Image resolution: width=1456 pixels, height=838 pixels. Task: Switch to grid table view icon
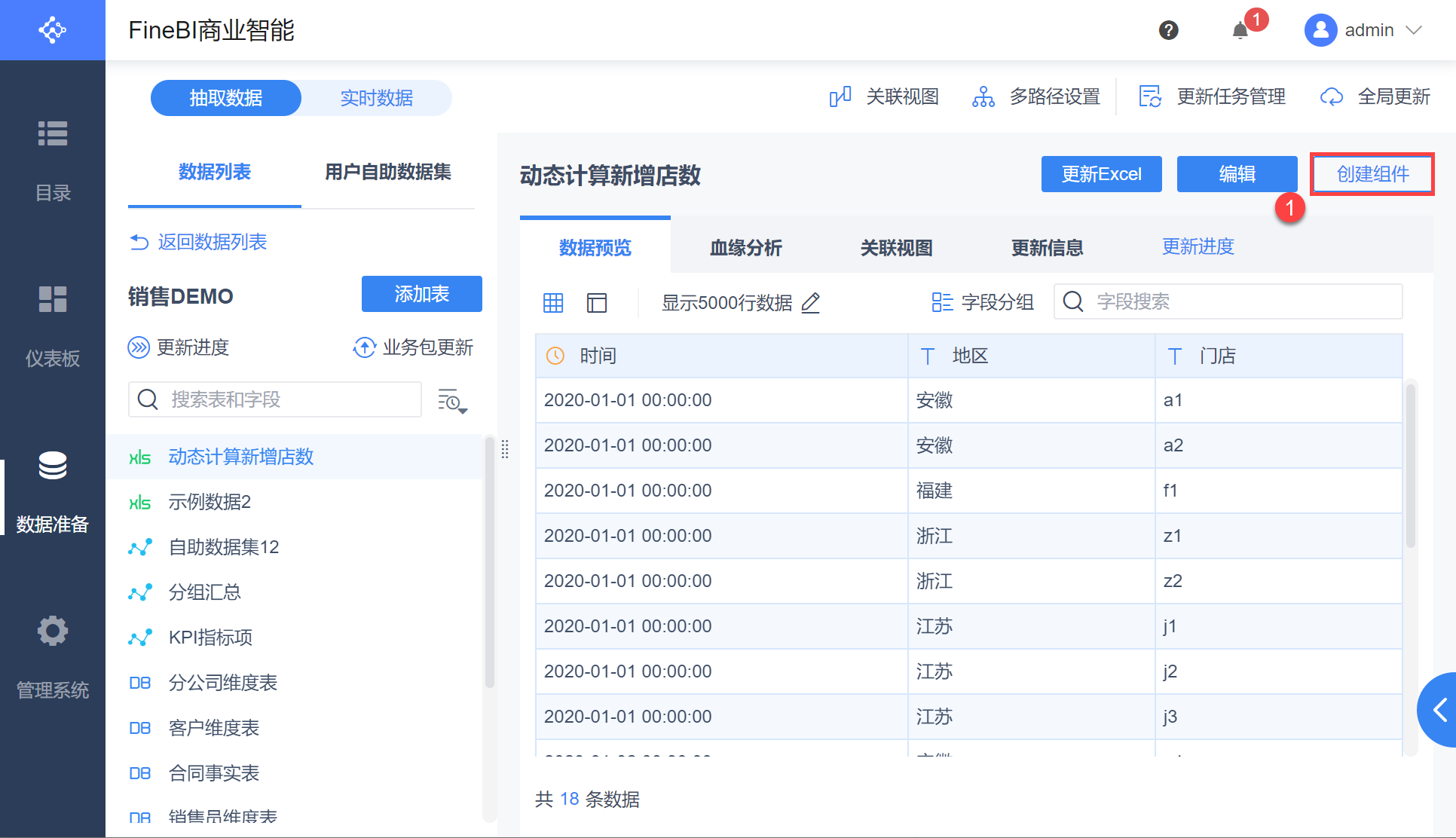click(x=553, y=302)
